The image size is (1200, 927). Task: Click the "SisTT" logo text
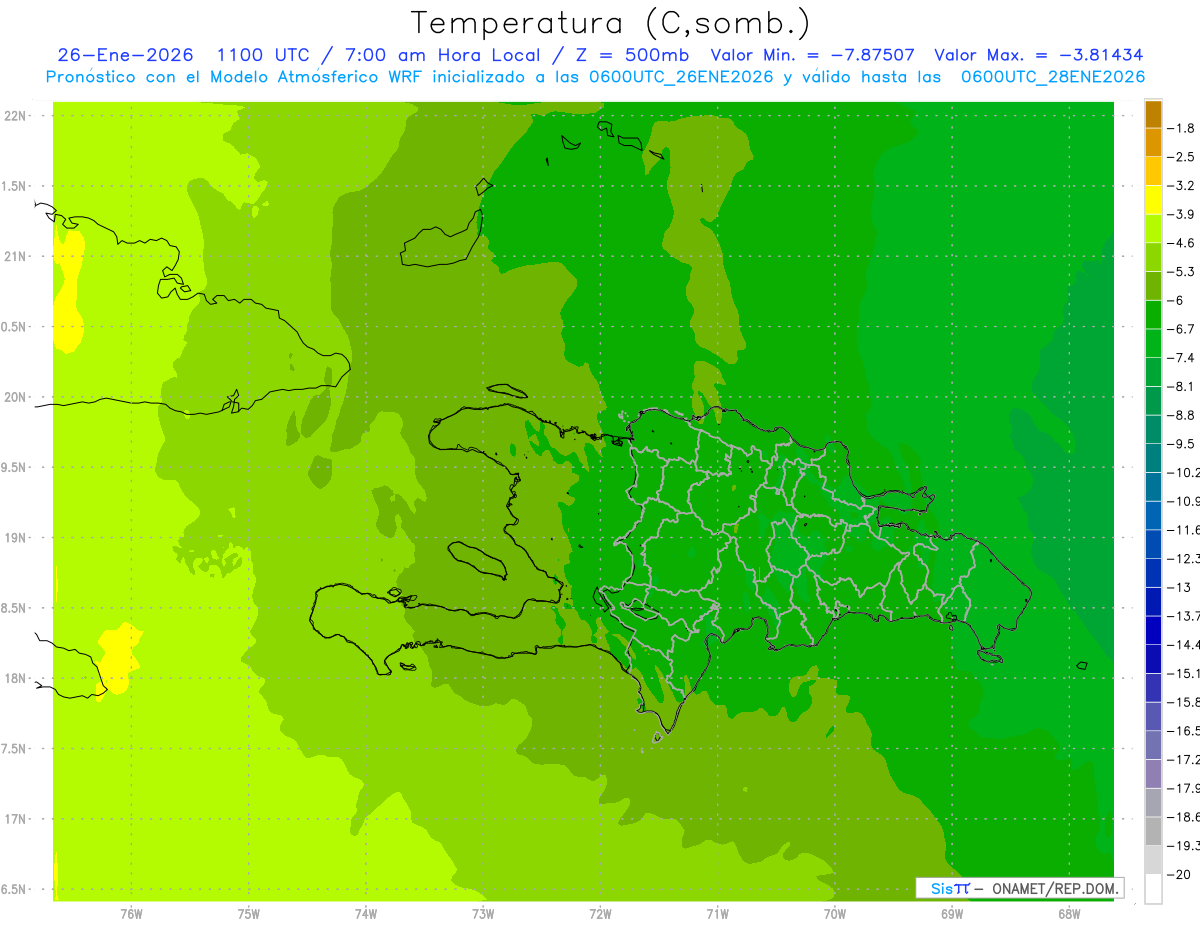[950, 888]
